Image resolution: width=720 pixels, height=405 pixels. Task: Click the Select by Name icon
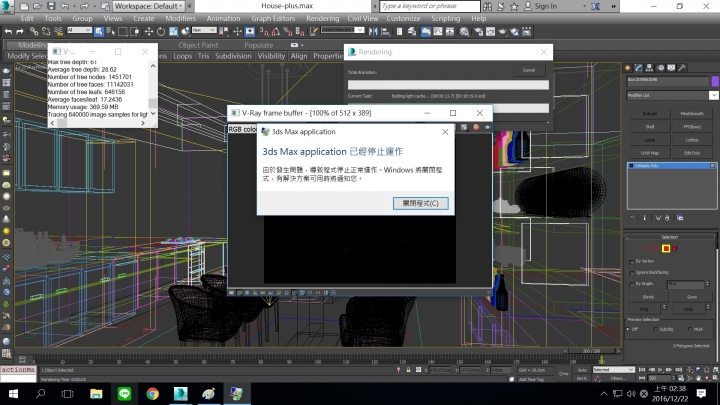[x=111, y=31]
